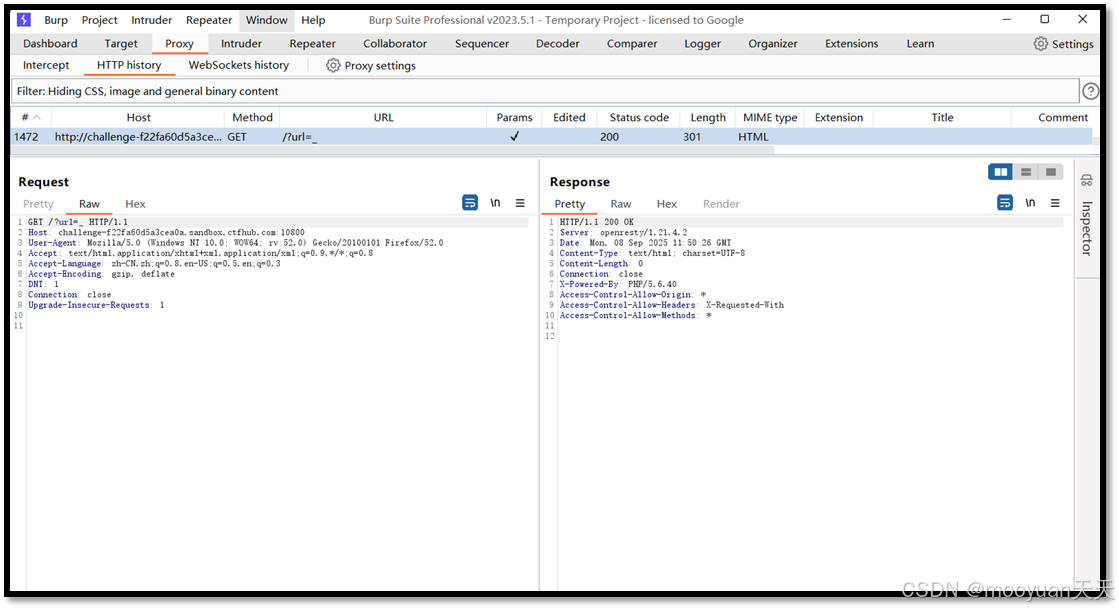Select Response Raw view tab
The width and height of the screenshot is (1119, 610).
click(621, 203)
